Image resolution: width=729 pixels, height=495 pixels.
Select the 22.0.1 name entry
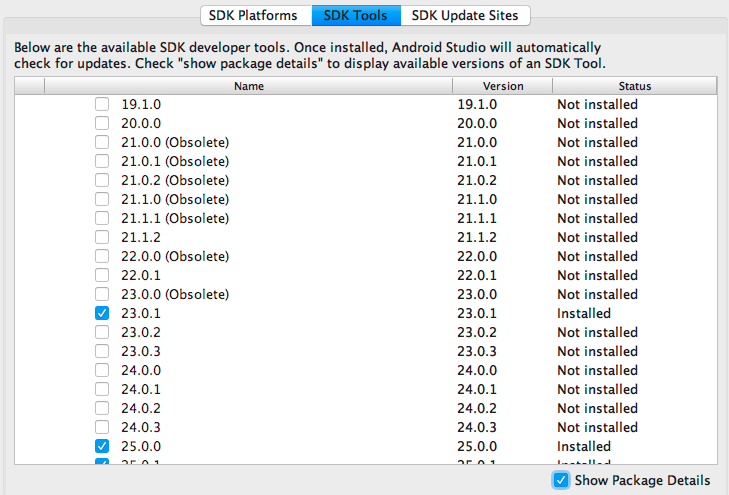tap(141, 276)
